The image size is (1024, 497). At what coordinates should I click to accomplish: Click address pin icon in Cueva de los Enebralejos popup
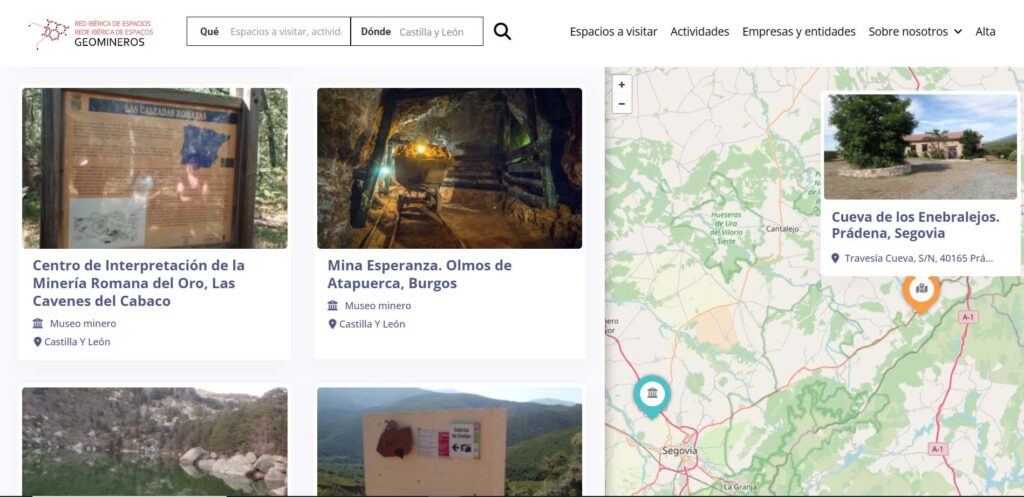[x=835, y=258]
